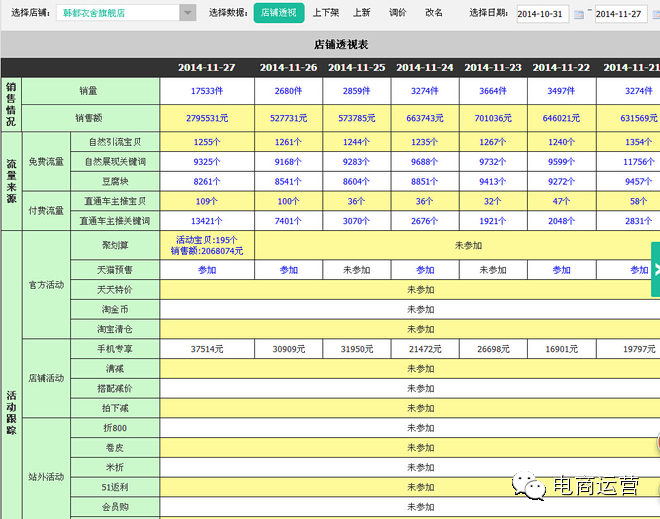This screenshot has height=519, width=660.
Task: Click 7401个 in 直通车主推关键词 row
Action: coord(288,221)
